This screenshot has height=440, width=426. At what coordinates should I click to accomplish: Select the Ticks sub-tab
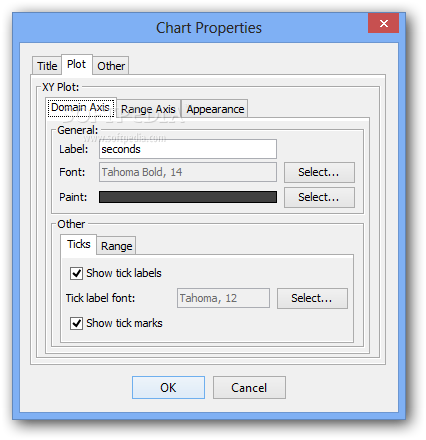pyautogui.click(x=79, y=244)
